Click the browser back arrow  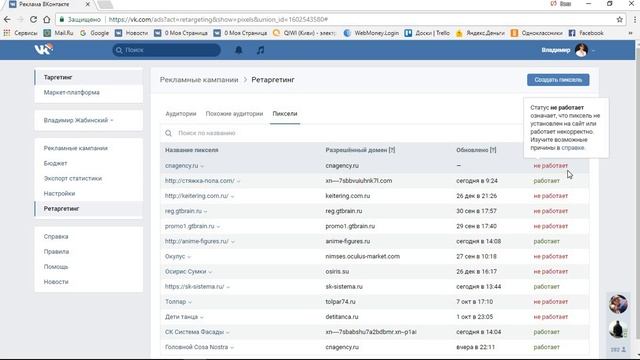click(x=7, y=20)
